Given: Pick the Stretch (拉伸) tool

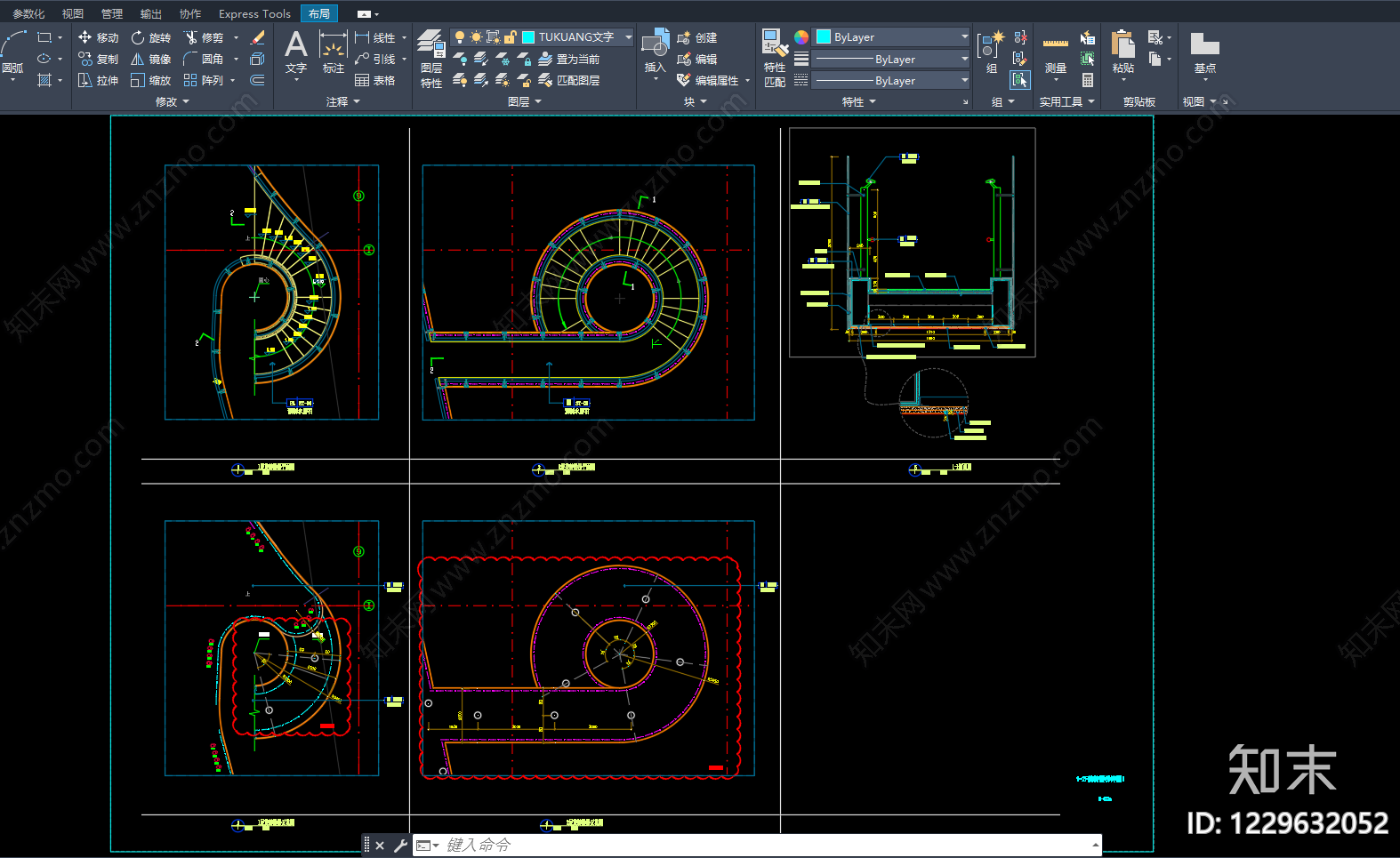Looking at the screenshot, I should pyautogui.click(x=98, y=80).
